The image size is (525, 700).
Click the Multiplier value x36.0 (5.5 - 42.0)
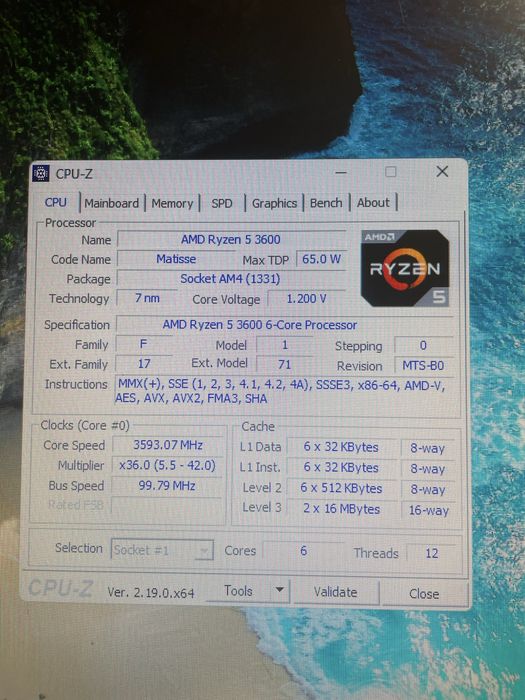167,466
